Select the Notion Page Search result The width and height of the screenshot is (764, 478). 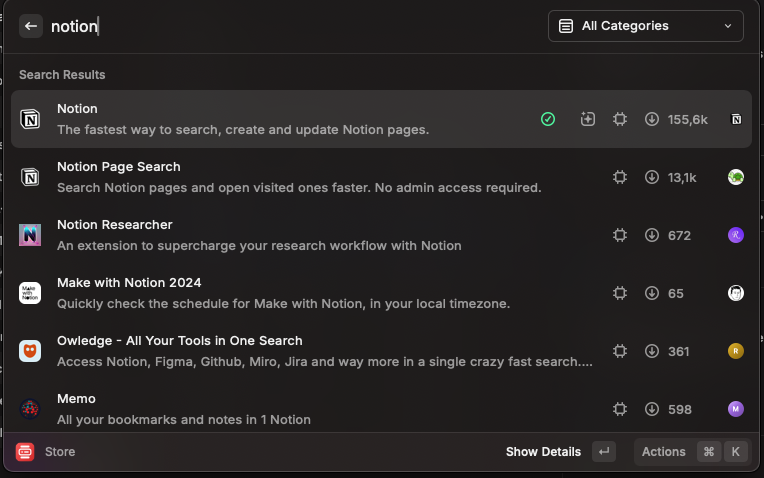300,177
